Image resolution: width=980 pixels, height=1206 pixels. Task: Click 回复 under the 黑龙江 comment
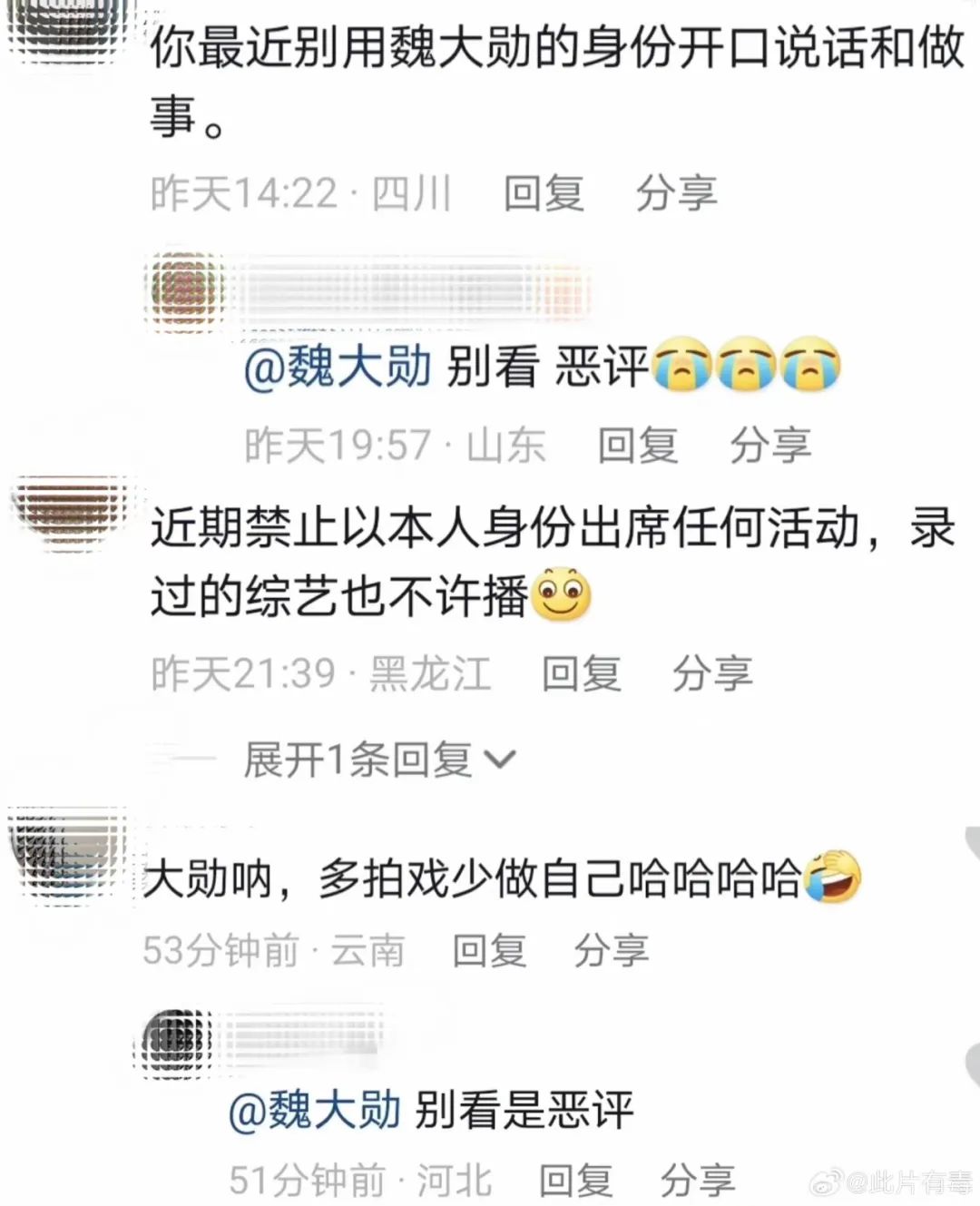[581, 673]
